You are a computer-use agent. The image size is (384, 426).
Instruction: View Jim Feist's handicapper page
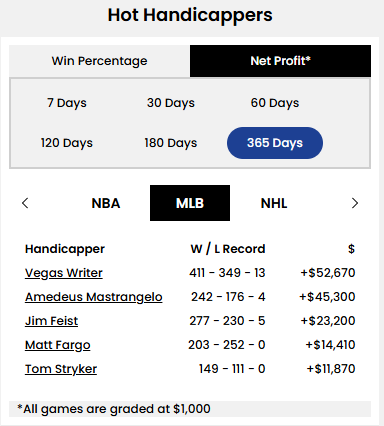point(51,321)
